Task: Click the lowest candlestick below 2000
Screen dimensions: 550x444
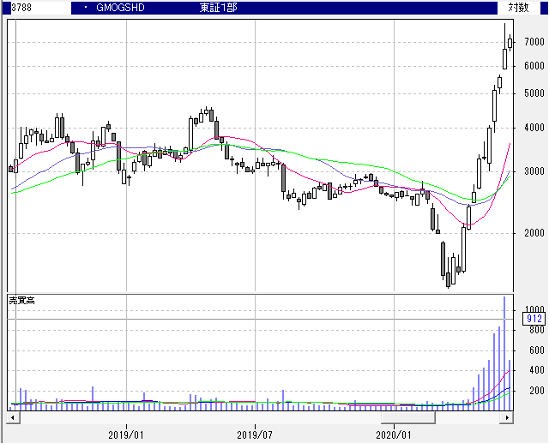Action: (448, 279)
